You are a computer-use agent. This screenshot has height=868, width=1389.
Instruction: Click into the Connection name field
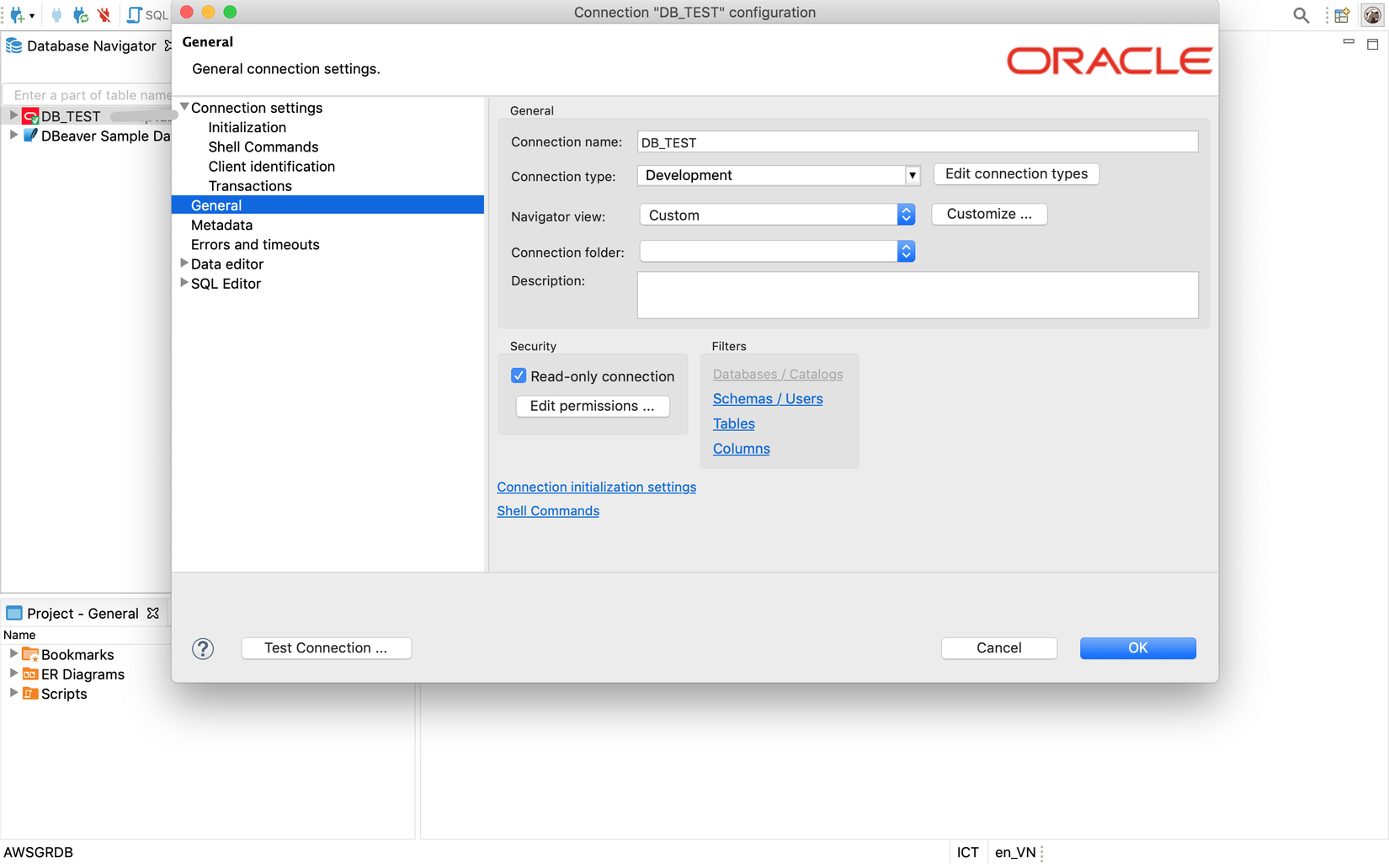point(918,141)
